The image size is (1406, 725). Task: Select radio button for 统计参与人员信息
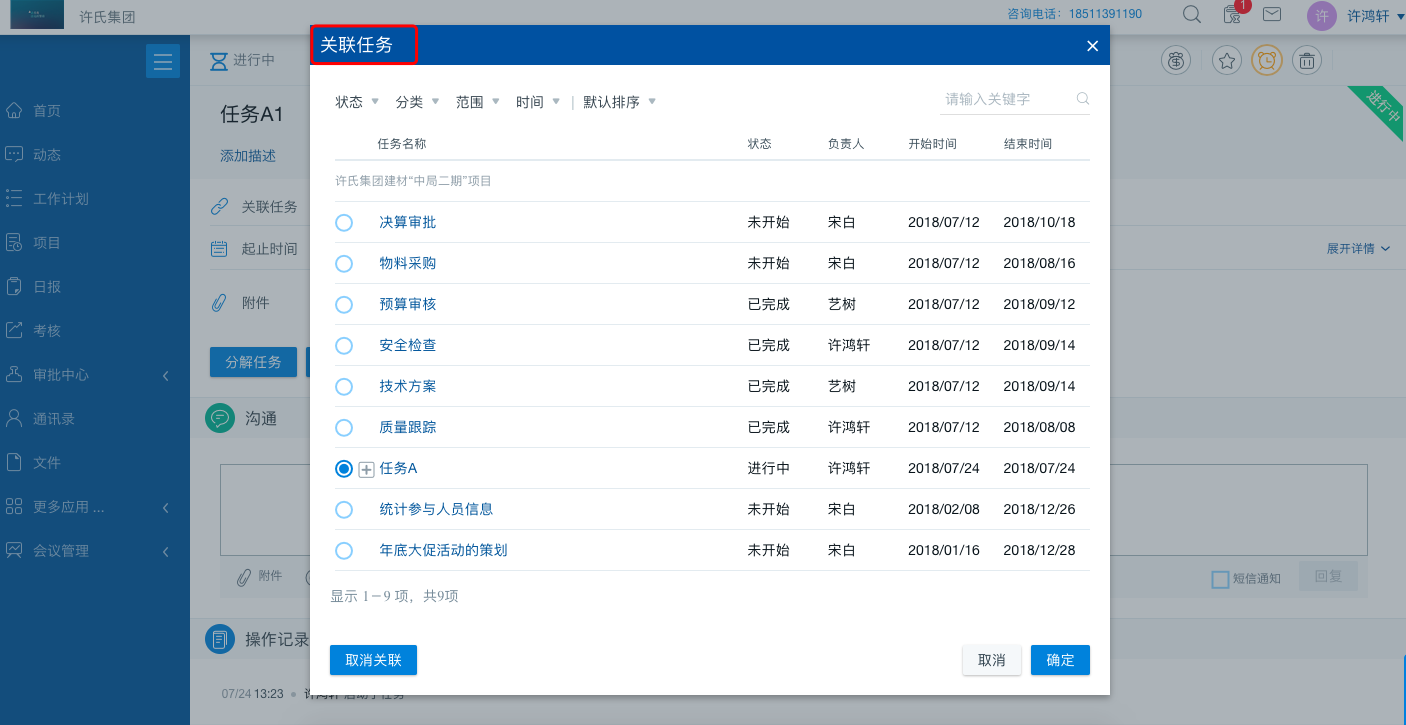(x=344, y=509)
